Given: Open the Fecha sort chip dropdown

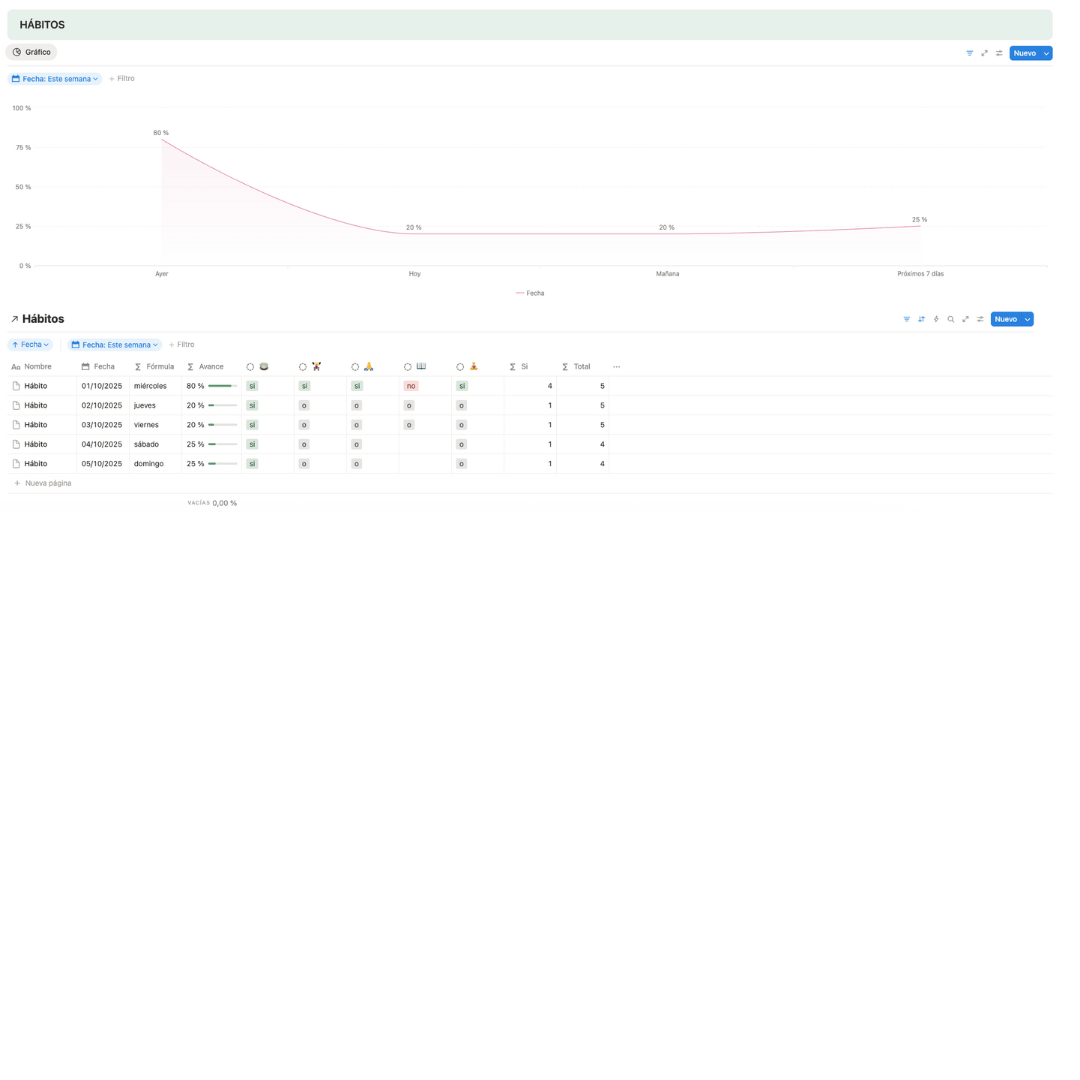Looking at the screenshot, I should coord(30,344).
